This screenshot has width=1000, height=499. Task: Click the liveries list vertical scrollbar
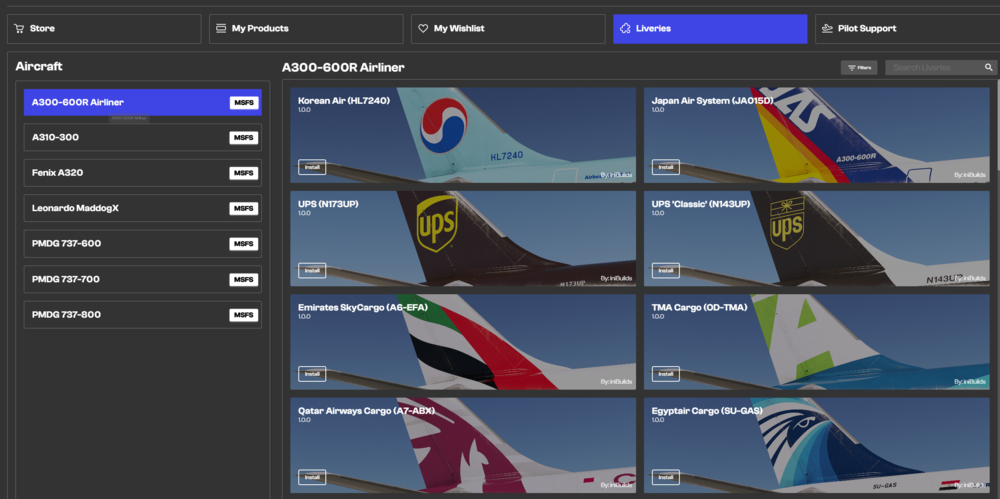point(995,130)
